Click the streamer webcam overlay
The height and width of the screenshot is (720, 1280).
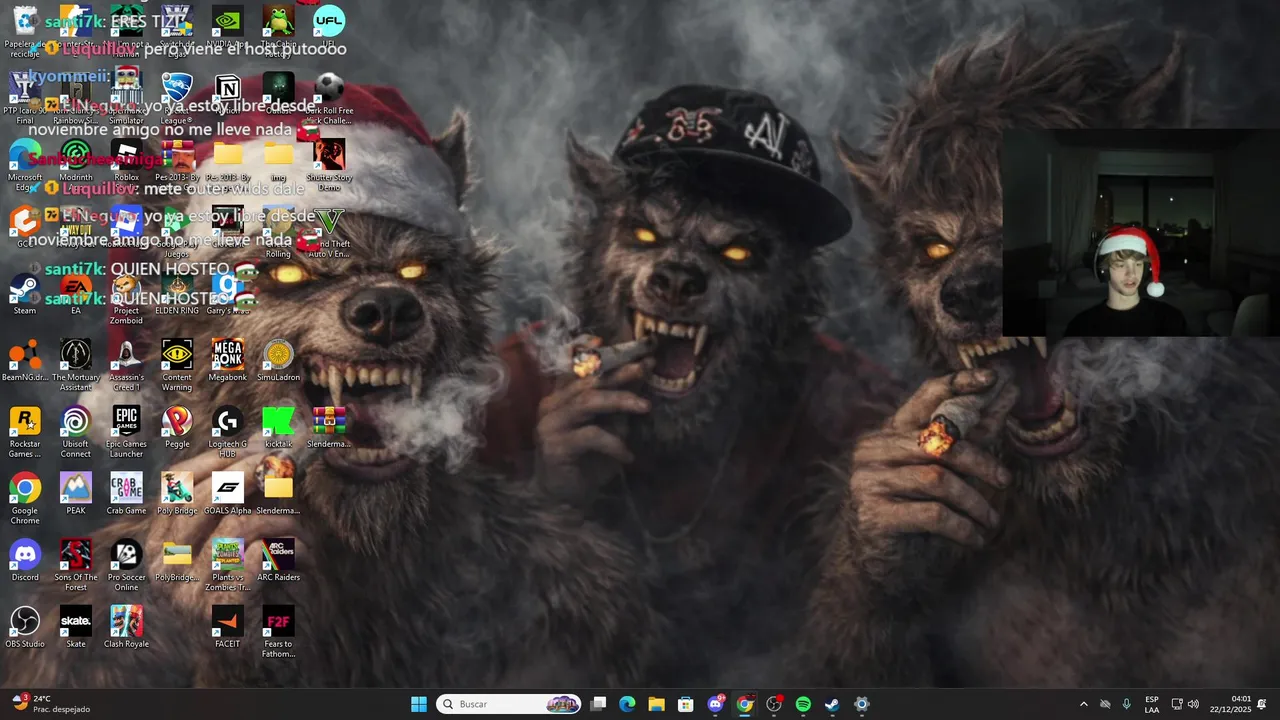1141,234
